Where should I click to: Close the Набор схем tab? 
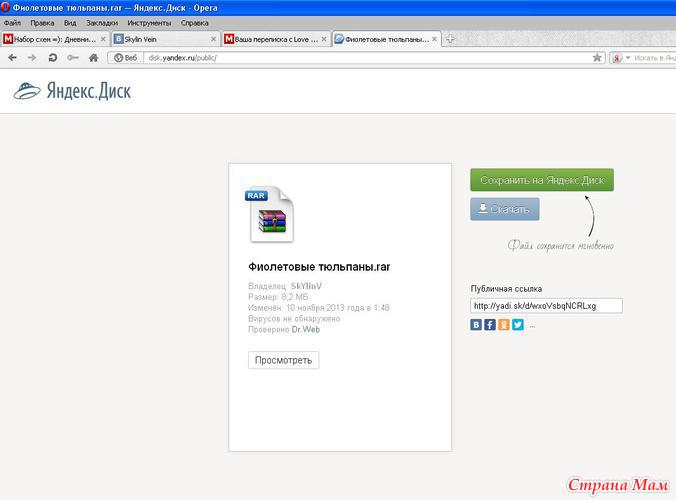tap(103, 39)
